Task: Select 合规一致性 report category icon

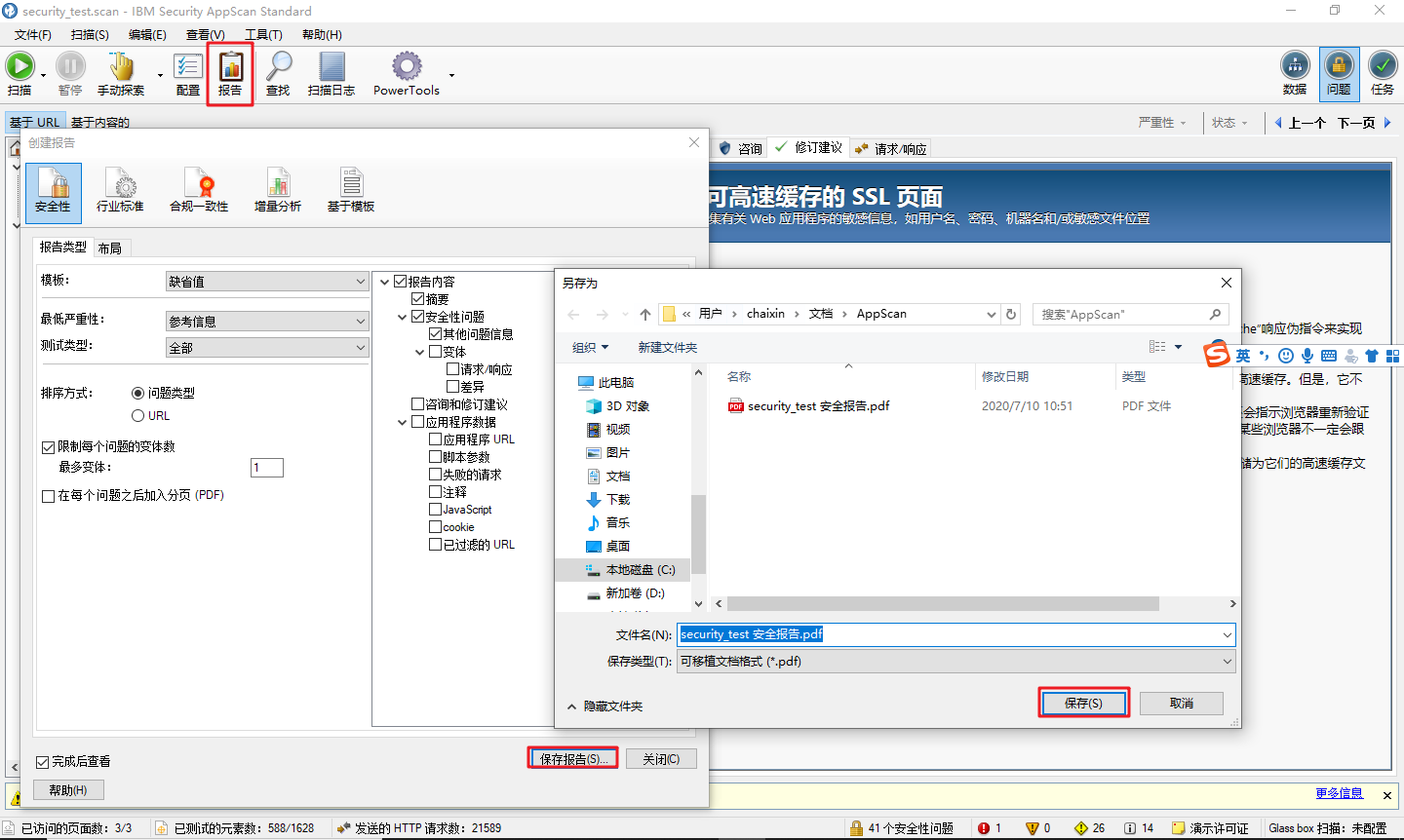Action: pyautogui.click(x=199, y=190)
